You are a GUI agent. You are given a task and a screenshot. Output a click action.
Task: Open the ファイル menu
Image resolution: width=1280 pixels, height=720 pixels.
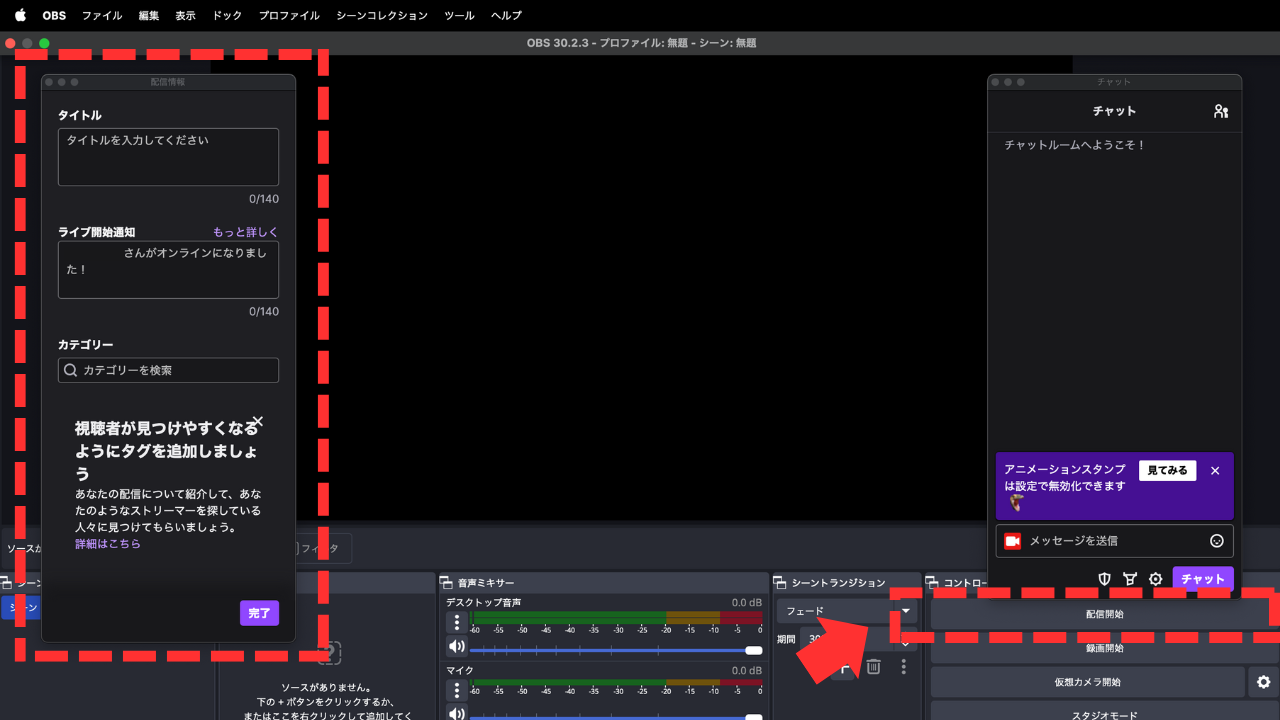click(x=102, y=15)
